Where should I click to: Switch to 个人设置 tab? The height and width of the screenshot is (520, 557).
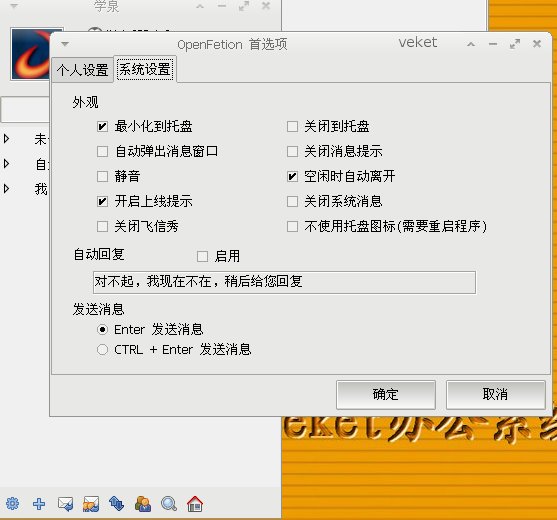point(82,70)
